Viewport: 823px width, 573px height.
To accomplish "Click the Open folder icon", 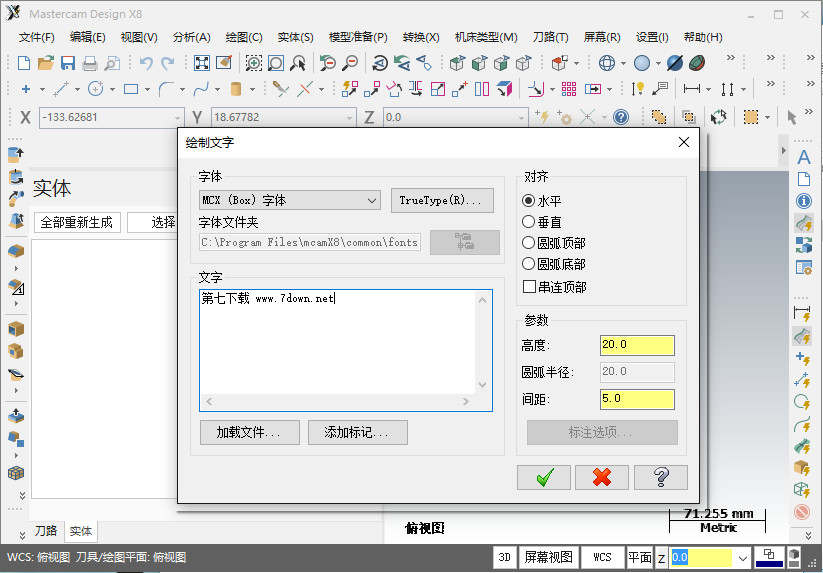I will coord(46,63).
